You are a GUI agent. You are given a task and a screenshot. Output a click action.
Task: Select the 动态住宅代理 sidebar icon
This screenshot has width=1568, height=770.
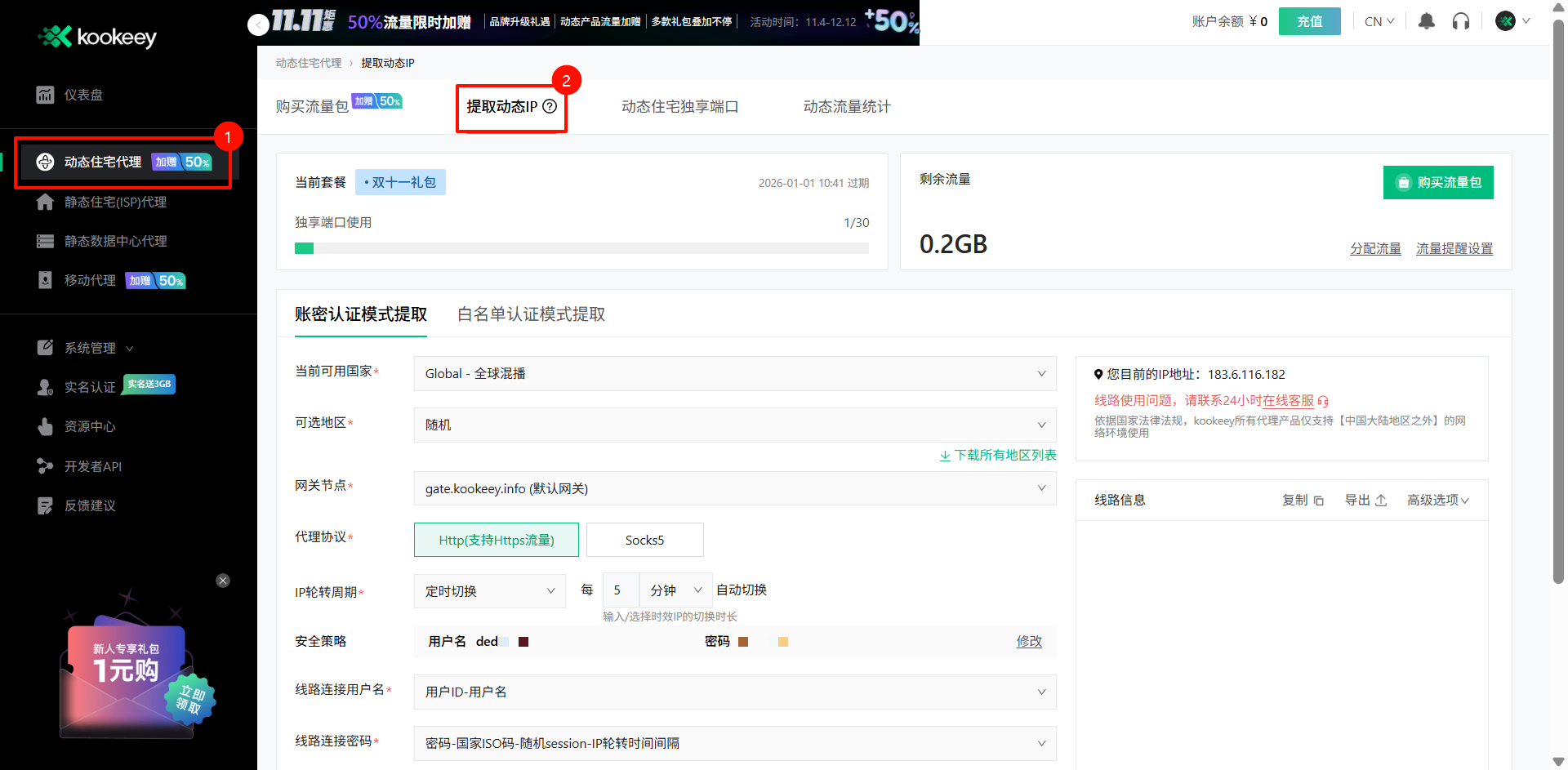point(46,161)
